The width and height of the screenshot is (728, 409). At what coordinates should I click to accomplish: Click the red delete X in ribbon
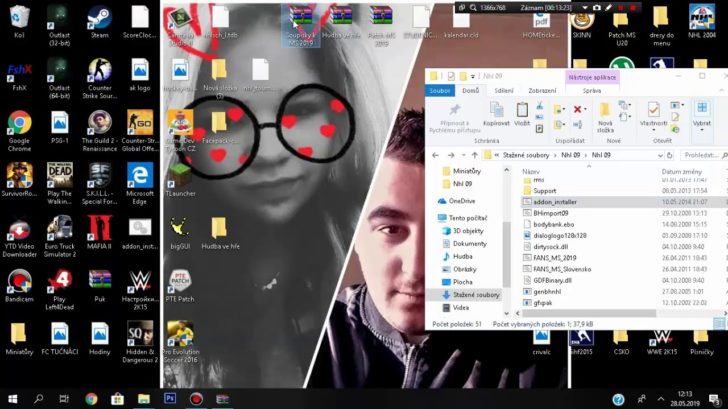pyautogui.click(x=578, y=109)
